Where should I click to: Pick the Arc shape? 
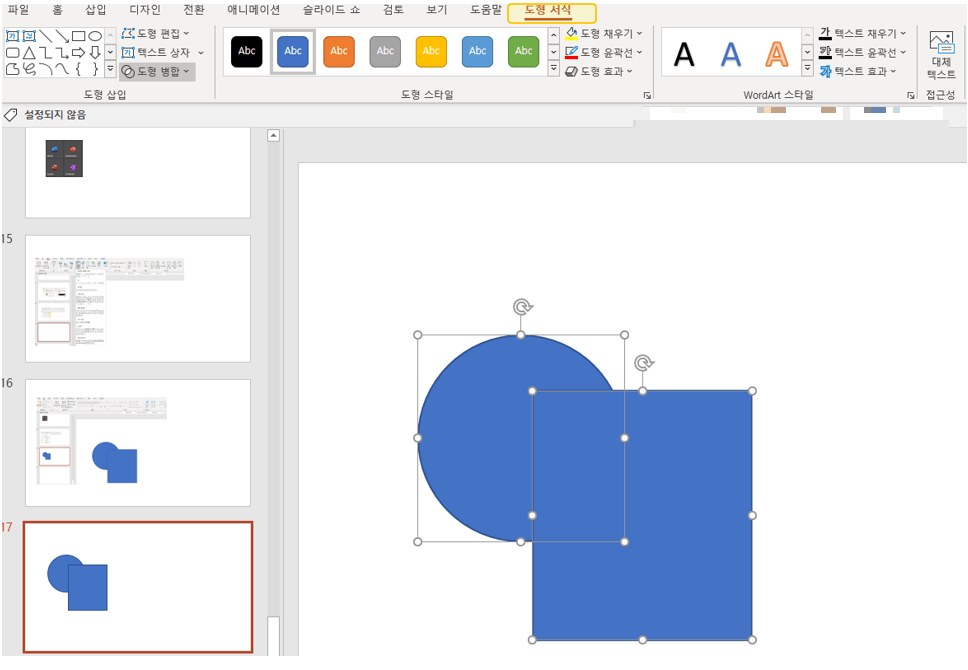46,69
